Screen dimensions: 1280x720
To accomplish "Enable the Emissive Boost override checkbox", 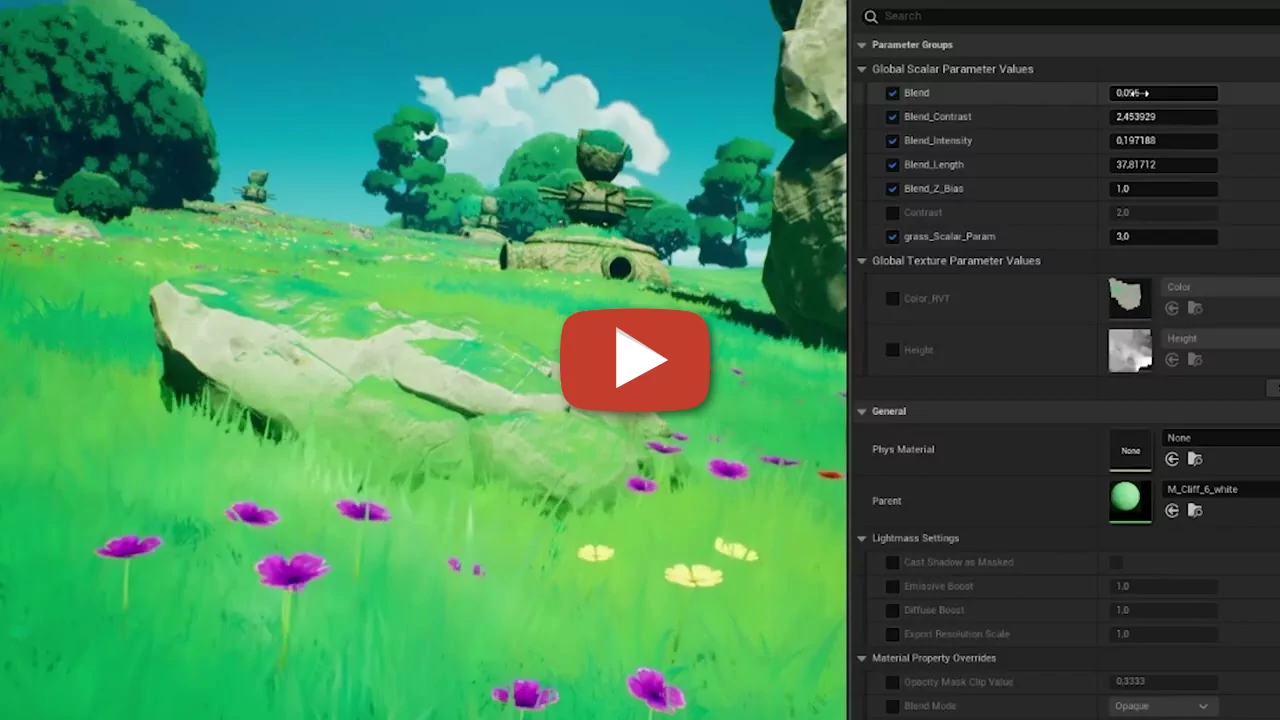I will tap(893, 586).
